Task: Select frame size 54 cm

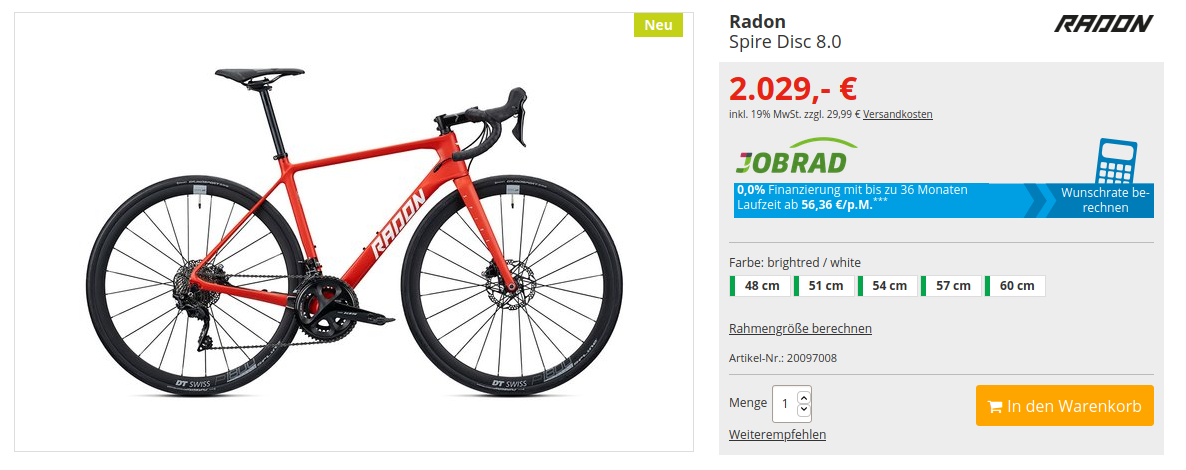Action: [x=887, y=286]
